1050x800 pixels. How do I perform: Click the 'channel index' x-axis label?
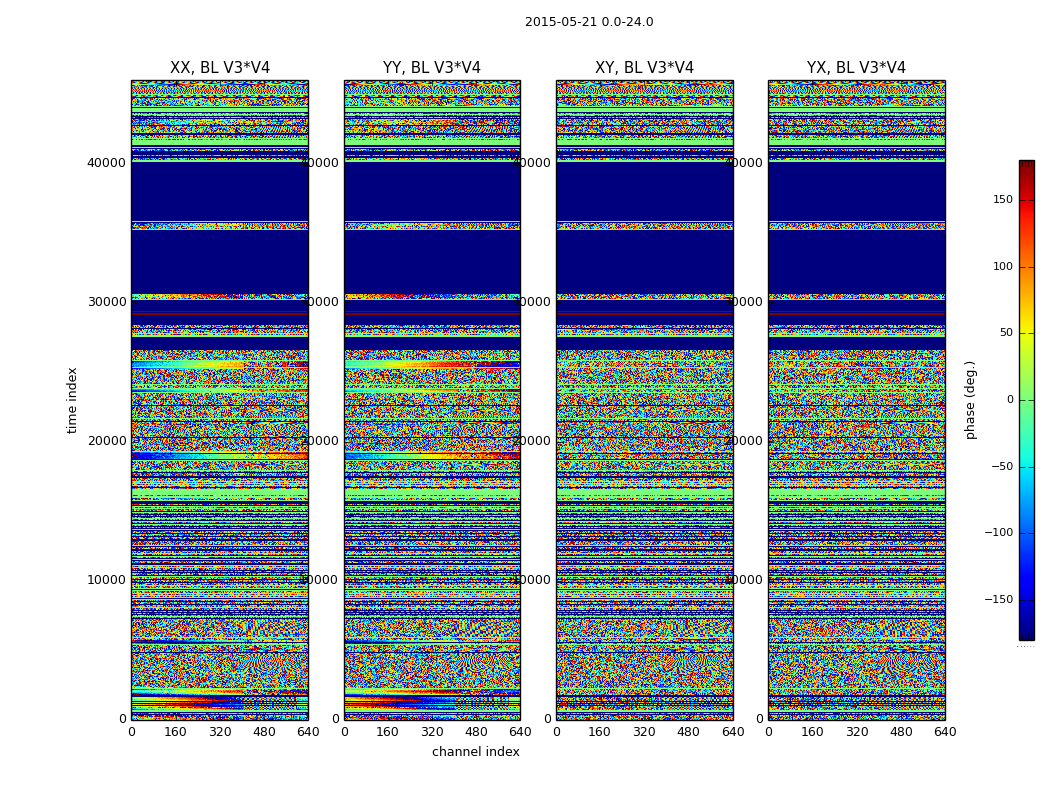476,752
